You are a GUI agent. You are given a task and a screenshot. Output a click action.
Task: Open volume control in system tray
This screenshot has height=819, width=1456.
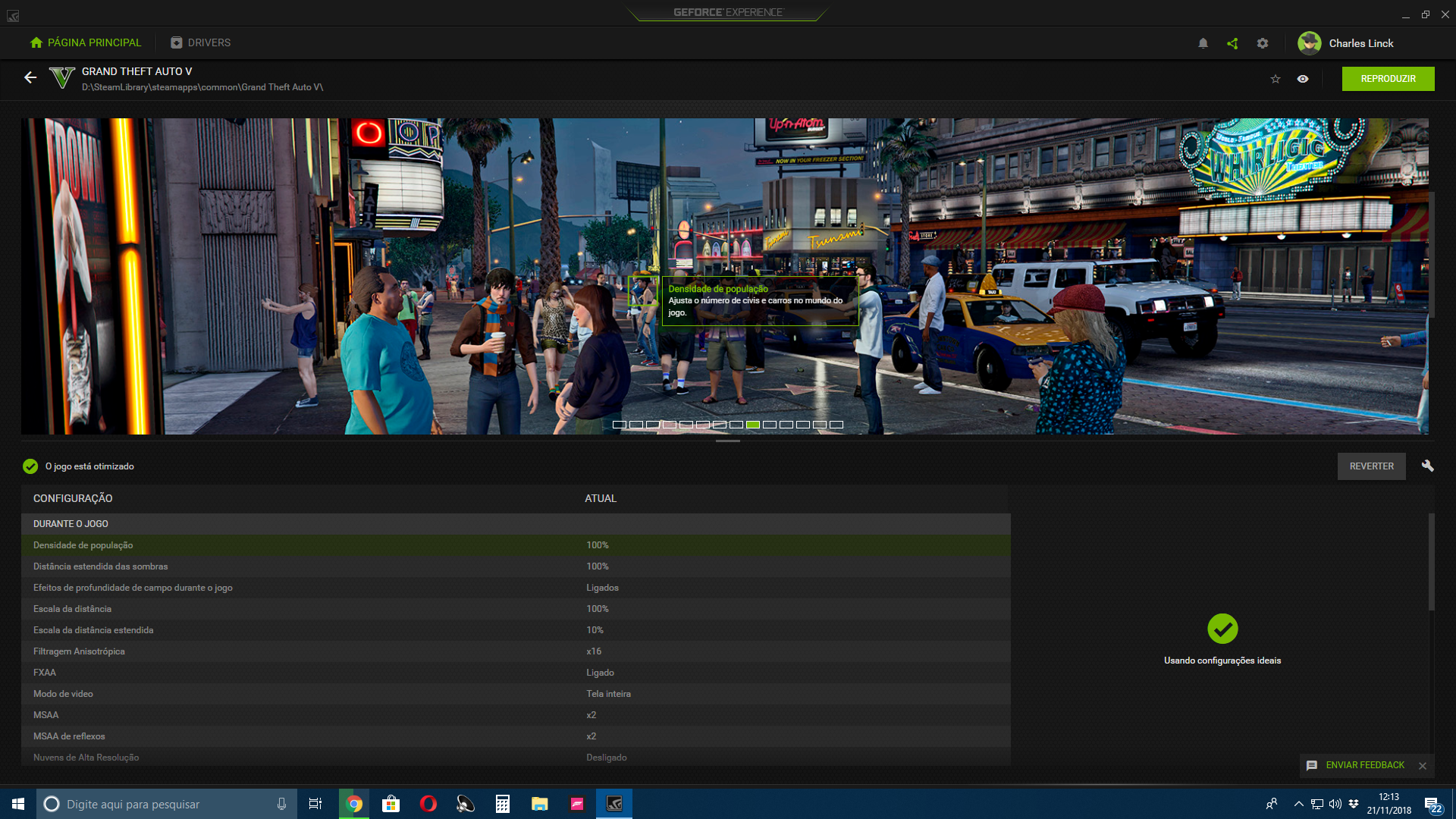click(x=1335, y=804)
